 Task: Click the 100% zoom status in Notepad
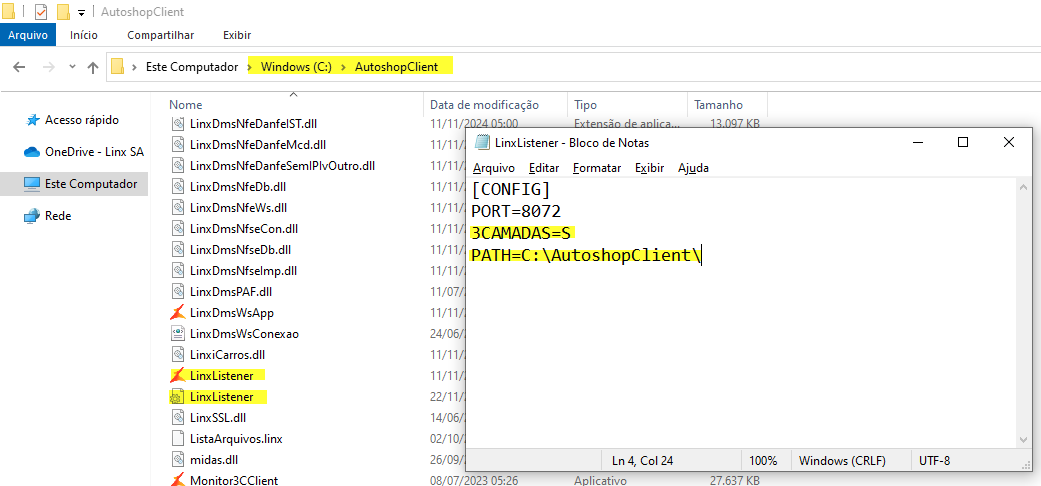click(x=763, y=461)
